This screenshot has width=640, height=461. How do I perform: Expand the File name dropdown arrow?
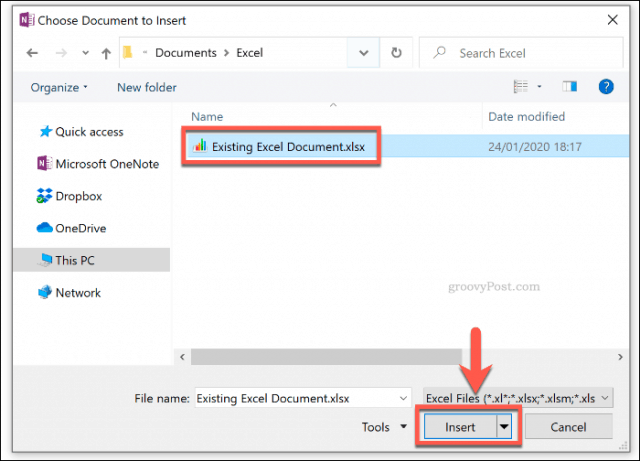pos(403,398)
